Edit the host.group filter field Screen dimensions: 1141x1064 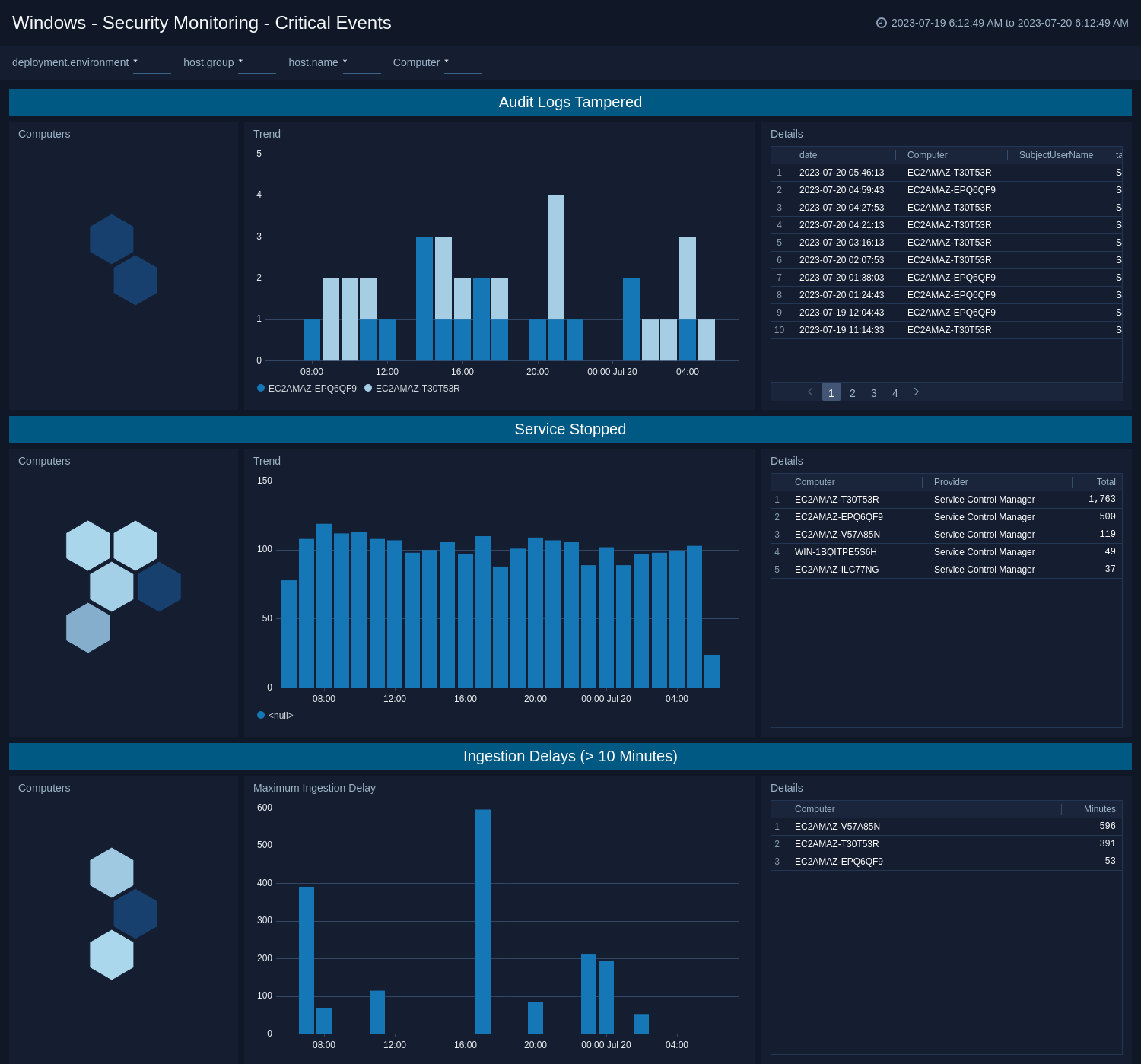[257, 63]
